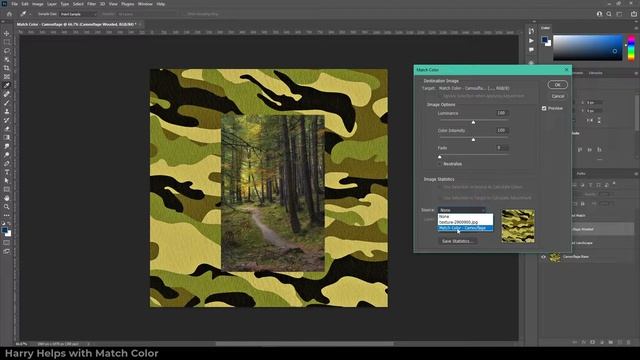640x360 pixels.
Task: Select the Rectangular Marquee tool
Action: pos(7,42)
